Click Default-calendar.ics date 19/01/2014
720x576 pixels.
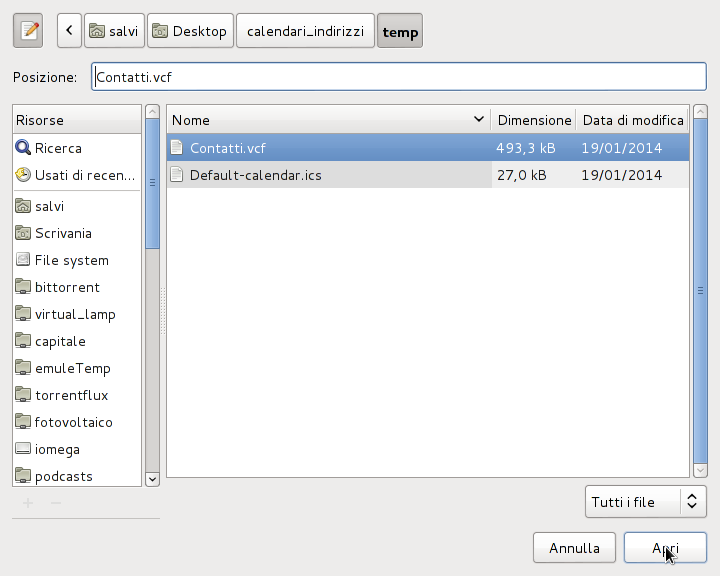tap(622, 175)
